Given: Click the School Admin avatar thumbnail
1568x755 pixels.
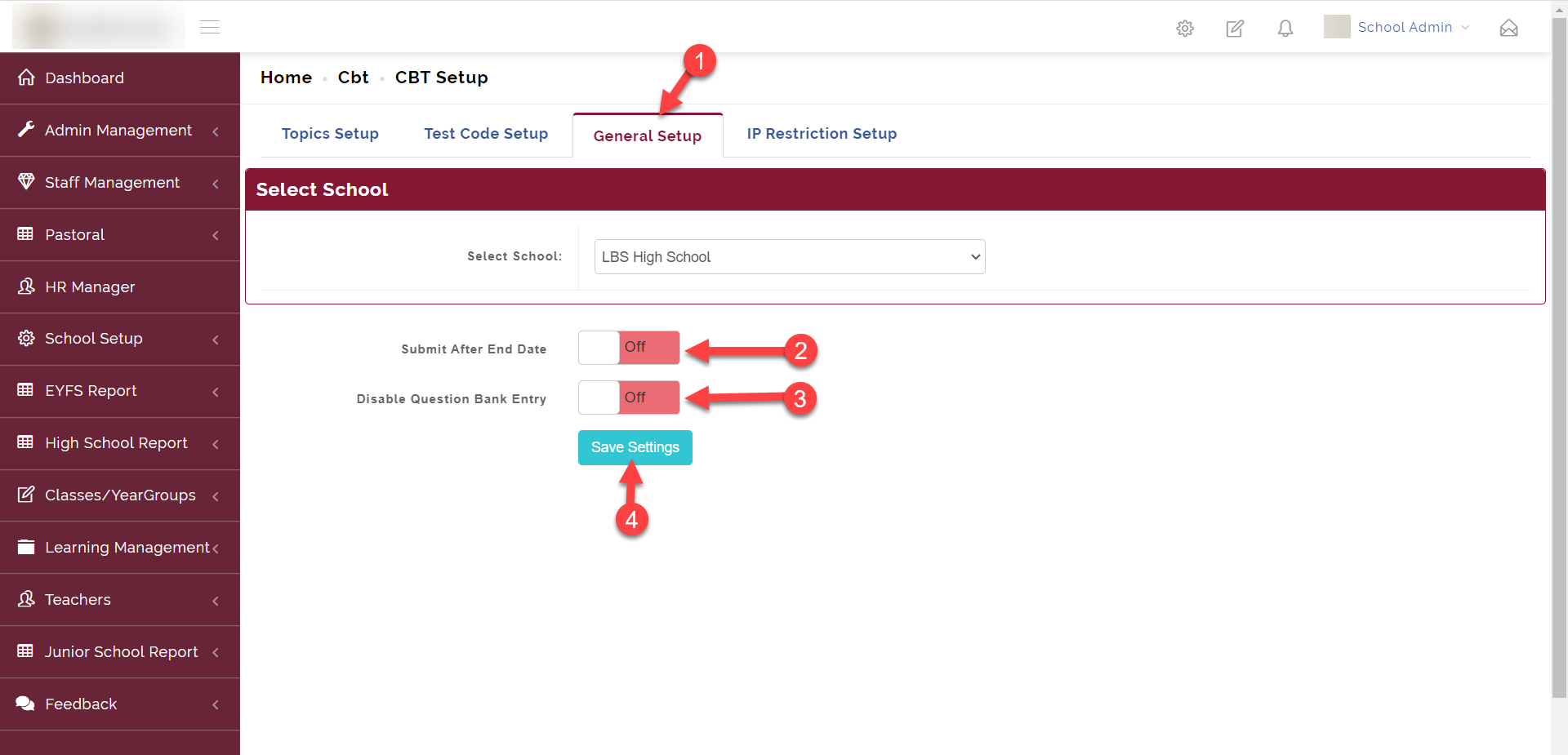Looking at the screenshot, I should pyautogui.click(x=1337, y=27).
